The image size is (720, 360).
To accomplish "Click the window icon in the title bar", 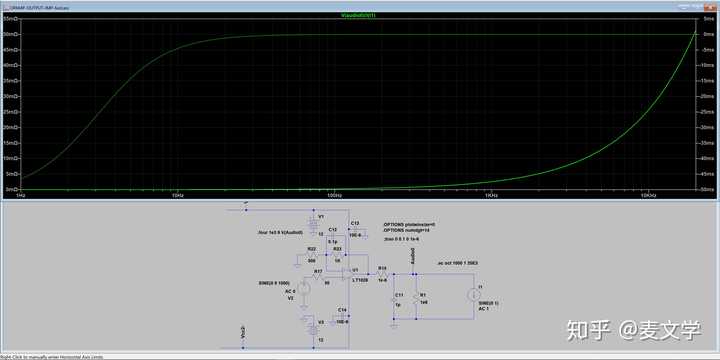I will (x=6, y=8).
